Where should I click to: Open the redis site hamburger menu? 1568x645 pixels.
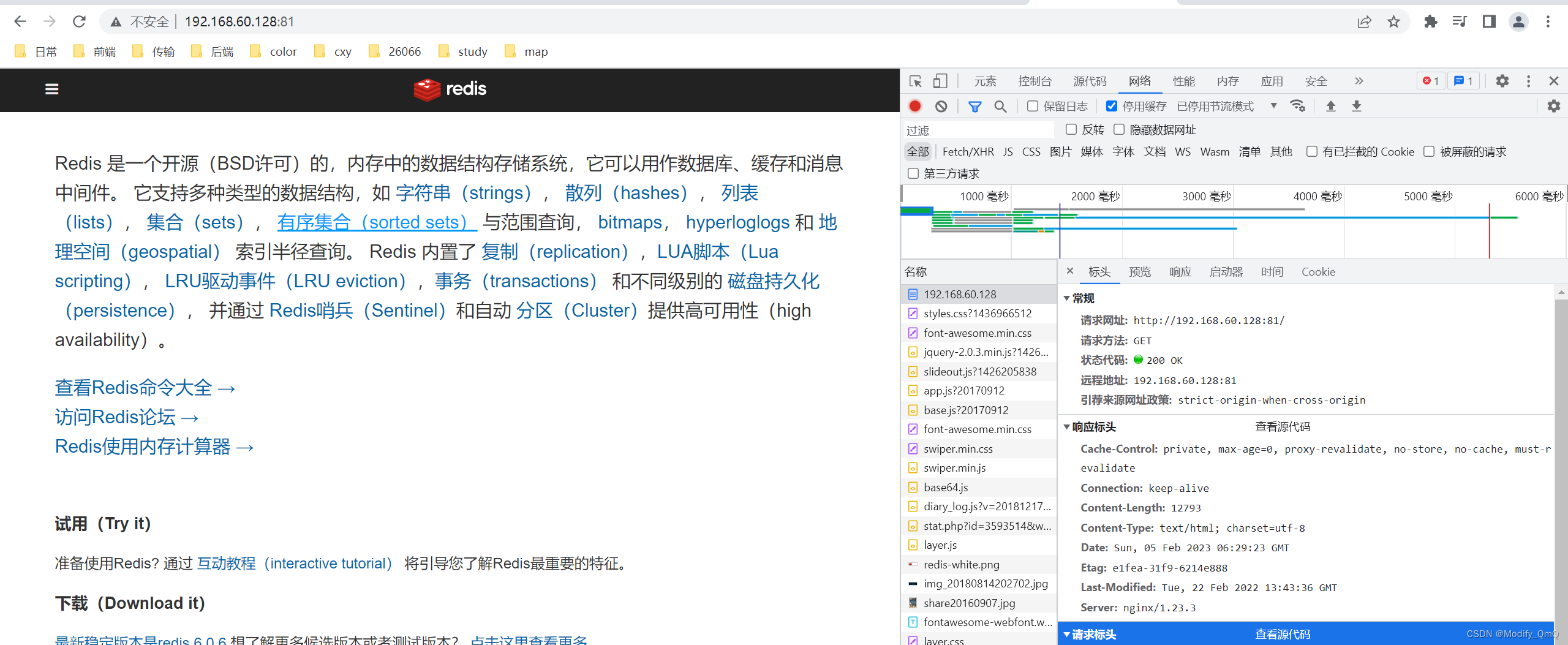pyautogui.click(x=52, y=89)
